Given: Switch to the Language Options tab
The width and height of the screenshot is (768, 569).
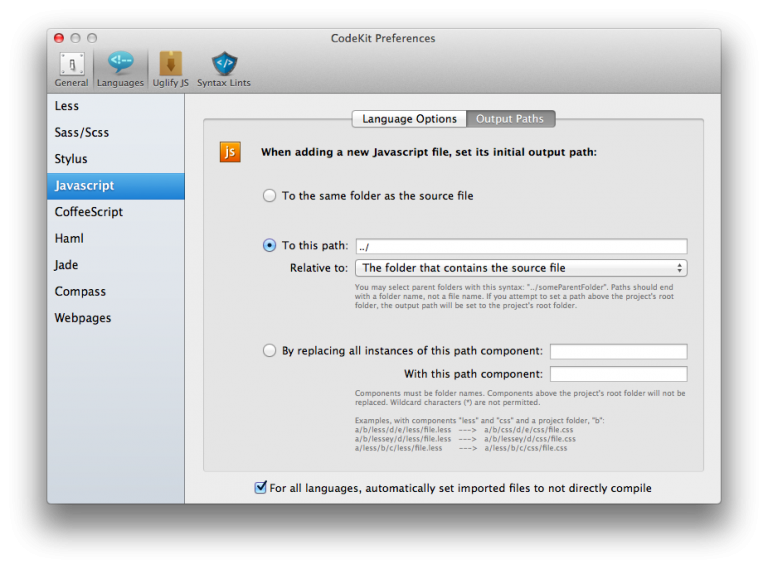Looking at the screenshot, I should pyautogui.click(x=409, y=119).
